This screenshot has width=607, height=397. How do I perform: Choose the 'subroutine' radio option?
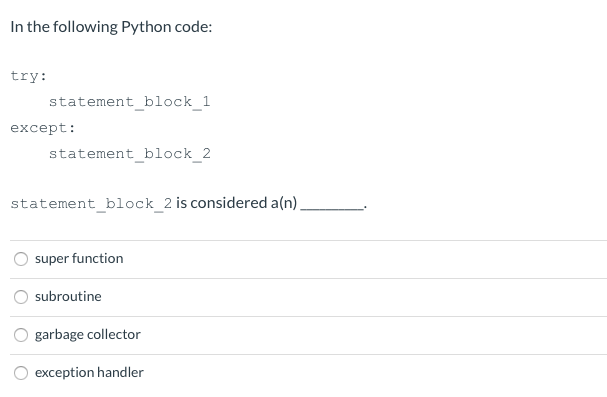(x=21, y=297)
